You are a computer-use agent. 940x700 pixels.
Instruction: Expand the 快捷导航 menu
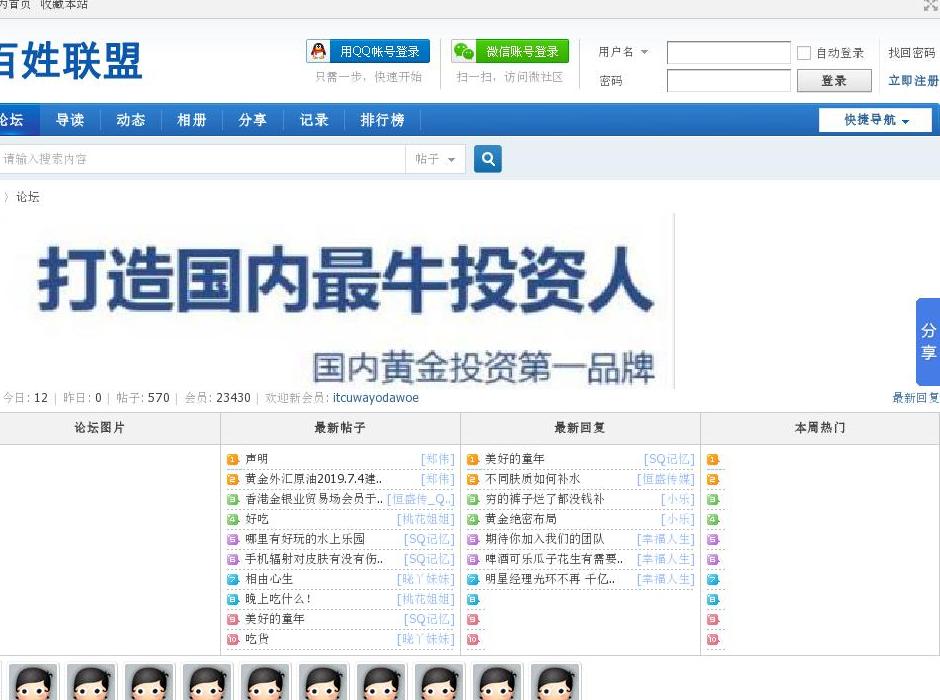tap(875, 120)
